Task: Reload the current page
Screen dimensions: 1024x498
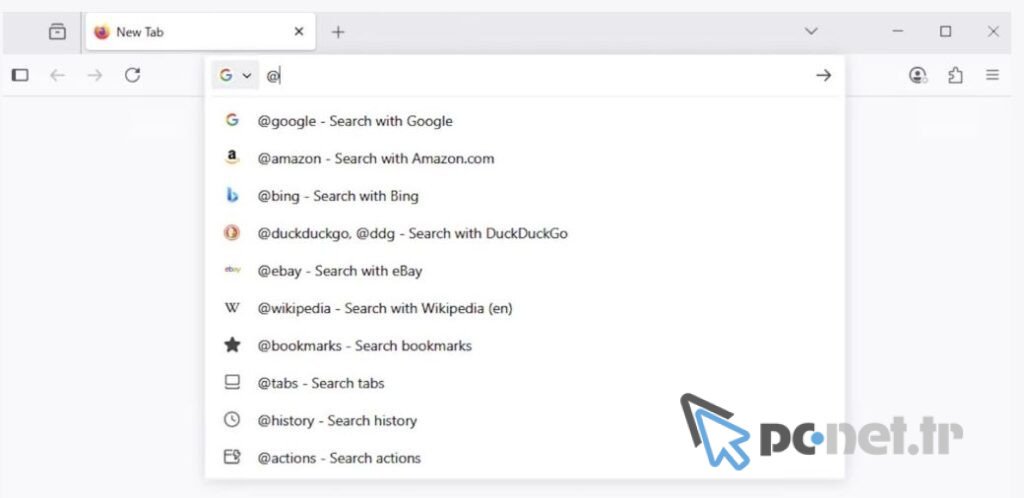Action: (133, 75)
